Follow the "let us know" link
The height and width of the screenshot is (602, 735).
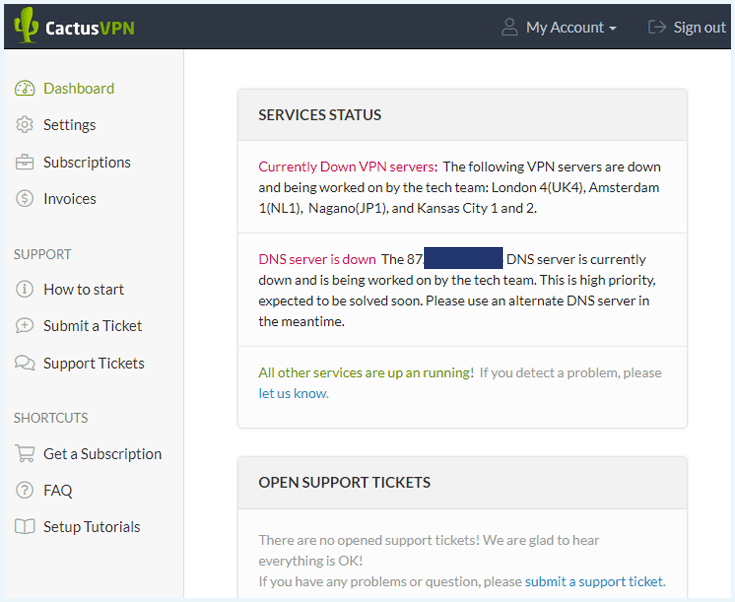click(293, 393)
